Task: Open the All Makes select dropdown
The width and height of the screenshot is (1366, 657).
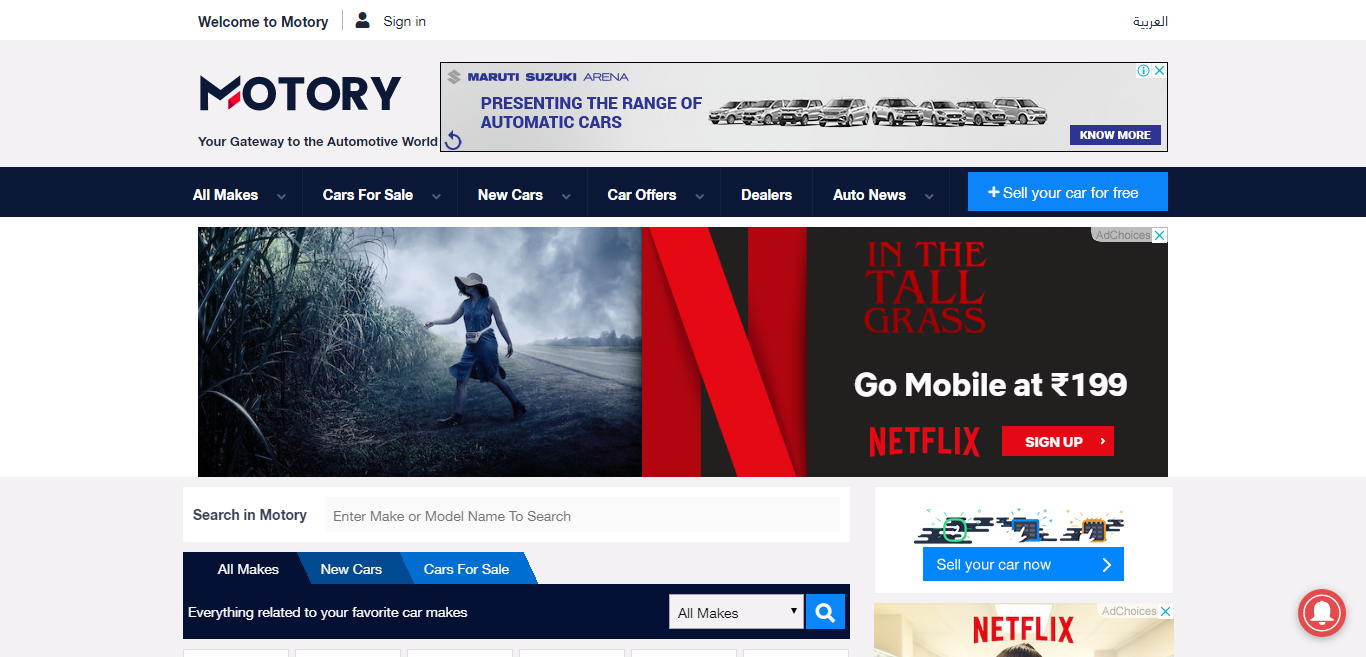Action: pyautogui.click(x=736, y=612)
